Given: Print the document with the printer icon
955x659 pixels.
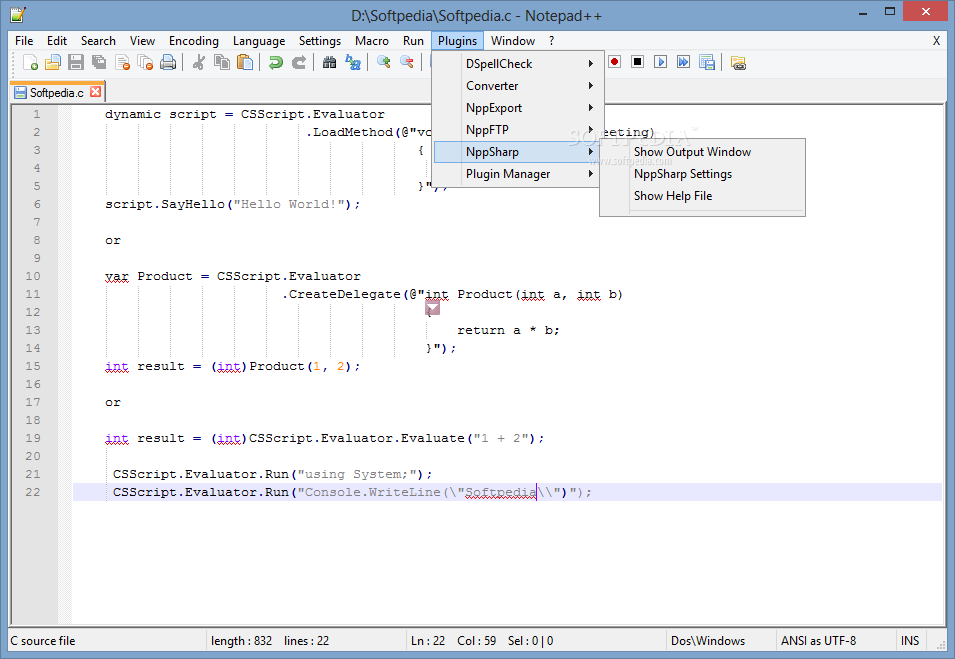Looking at the screenshot, I should [x=168, y=62].
